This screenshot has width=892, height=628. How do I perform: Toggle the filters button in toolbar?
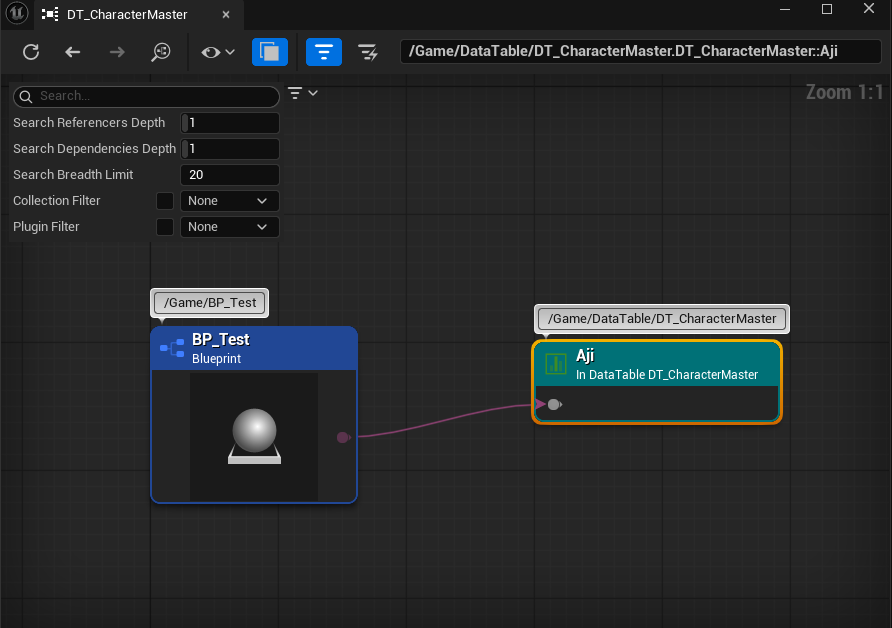(323, 52)
